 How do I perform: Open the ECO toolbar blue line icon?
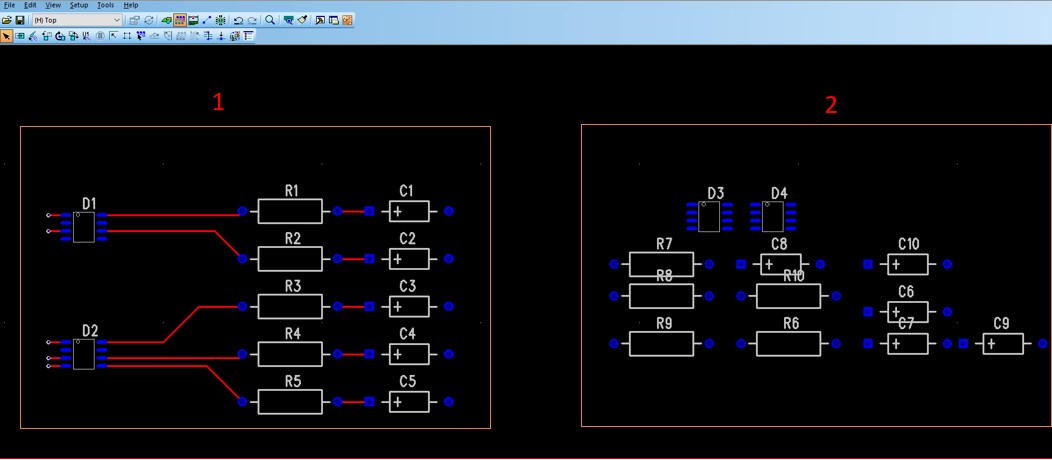click(x=207, y=20)
